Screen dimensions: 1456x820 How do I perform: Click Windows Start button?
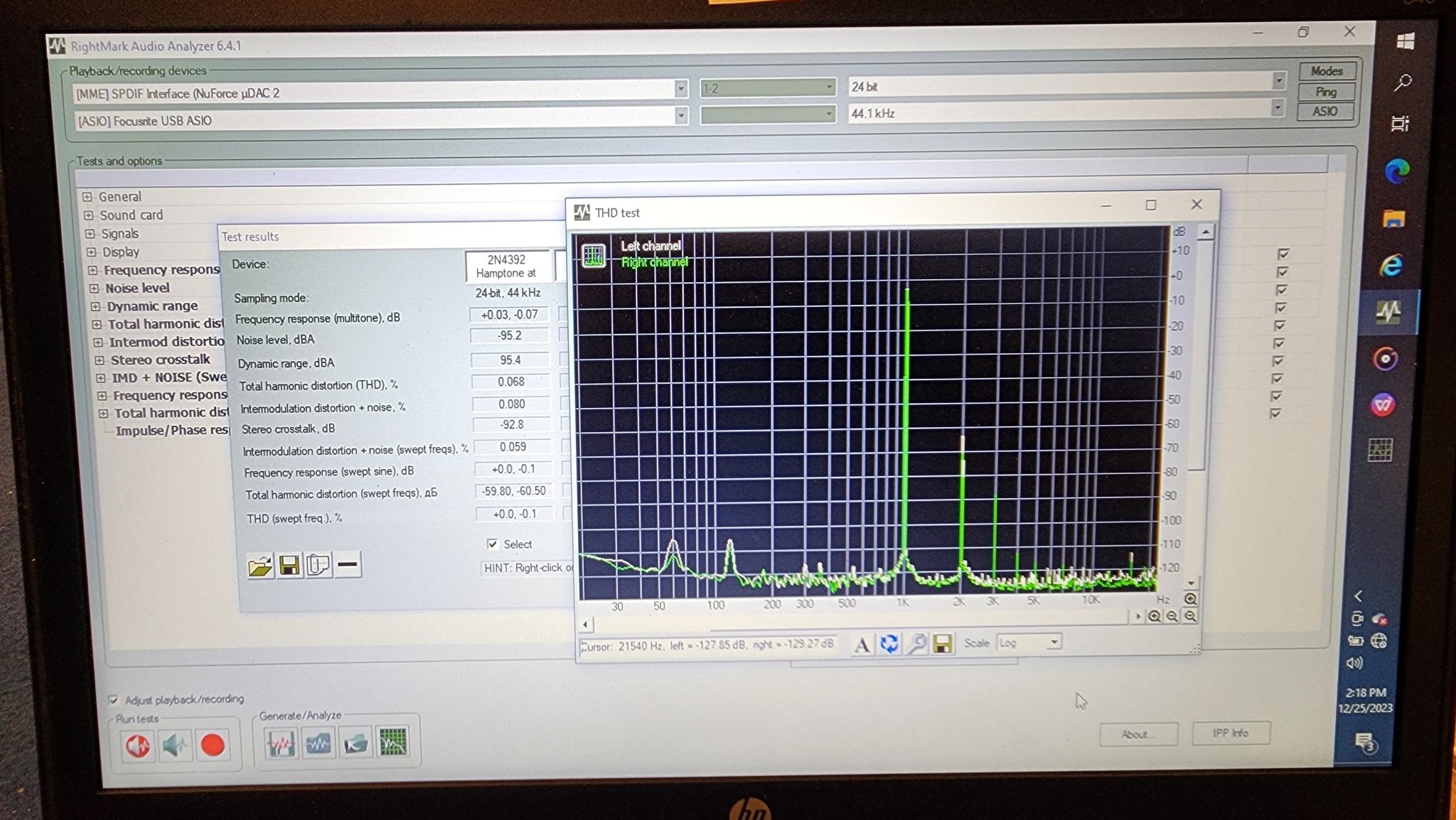tap(1406, 41)
